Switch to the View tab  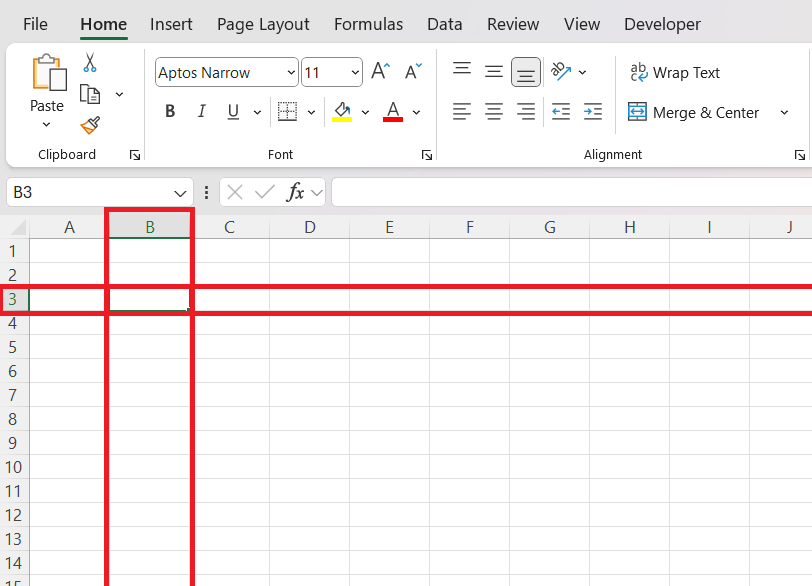[x=582, y=24]
